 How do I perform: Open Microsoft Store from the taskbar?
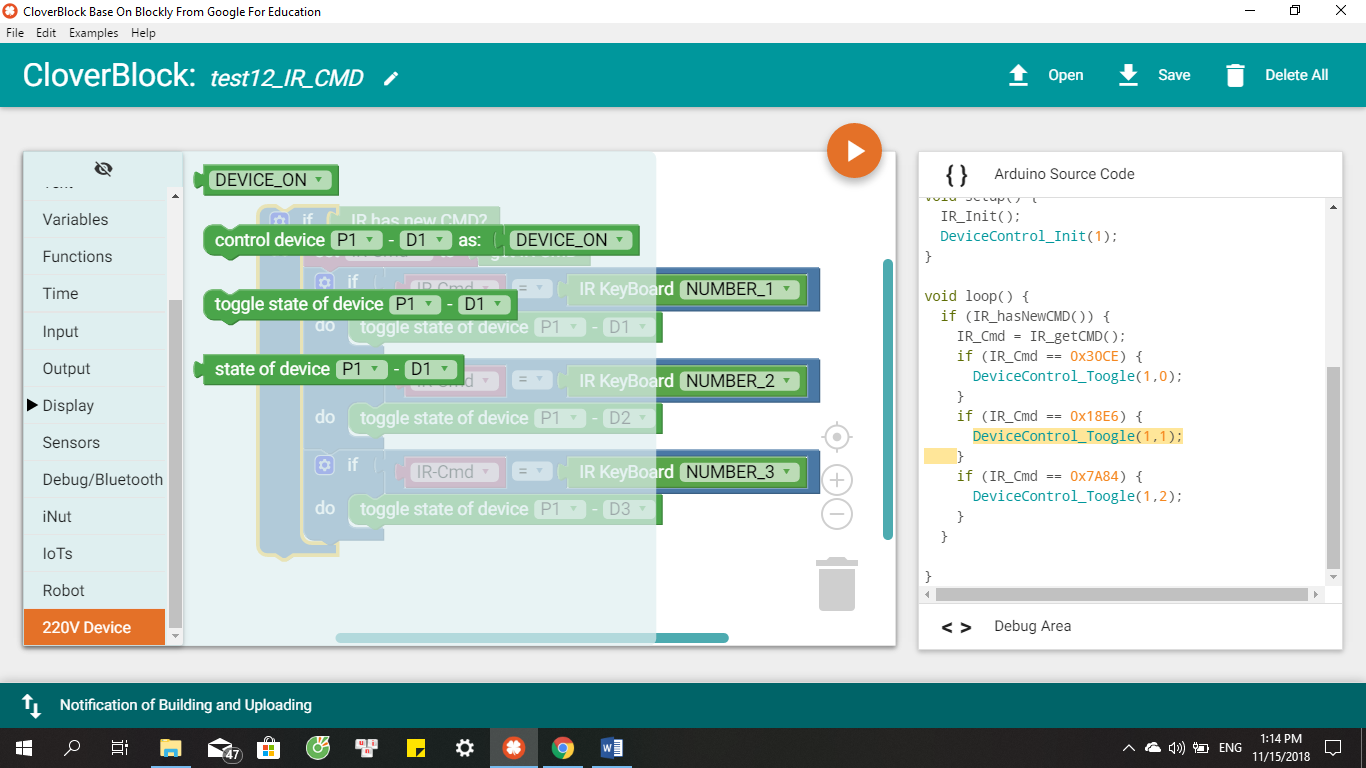269,748
